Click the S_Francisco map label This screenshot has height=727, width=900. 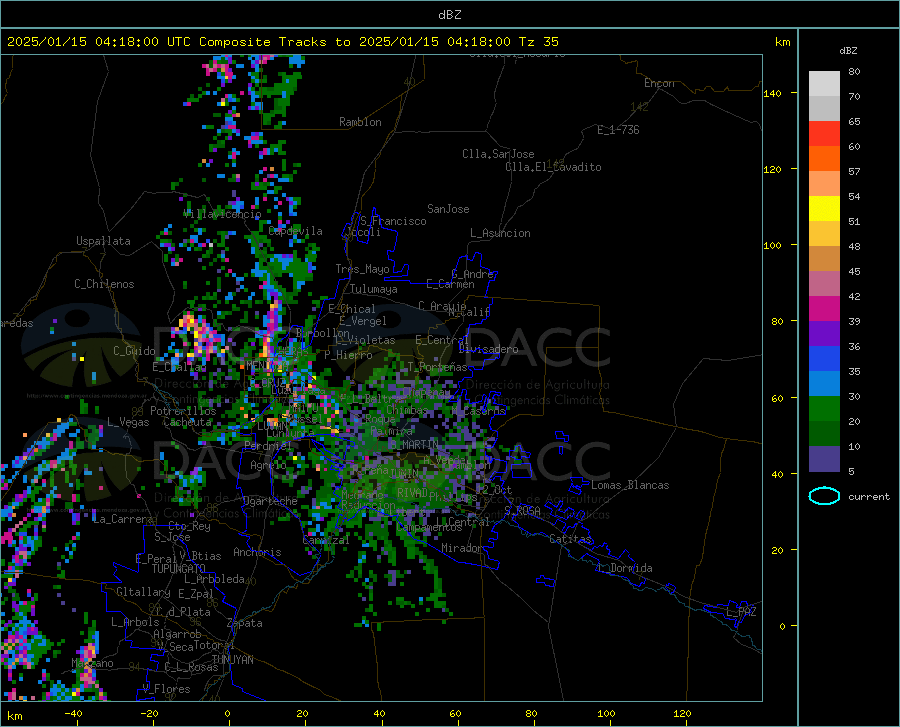pos(393,221)
